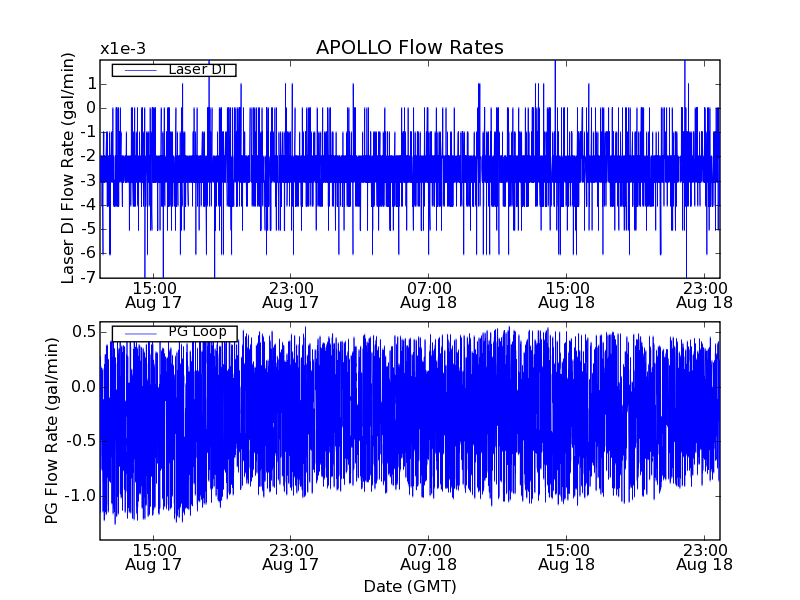Click the dense blue band in Laser DI plot
The image size is (800, 600).
410,168
